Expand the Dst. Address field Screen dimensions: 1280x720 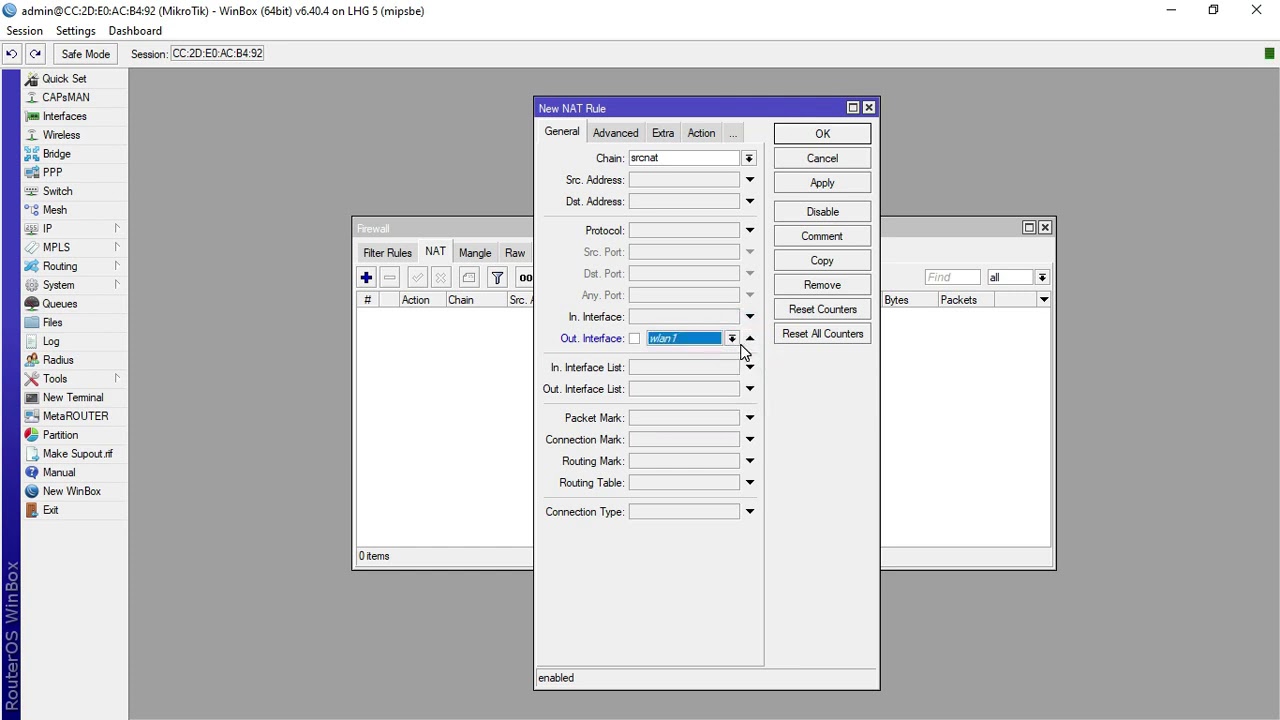pyautogui.click(x=749, y=202)
